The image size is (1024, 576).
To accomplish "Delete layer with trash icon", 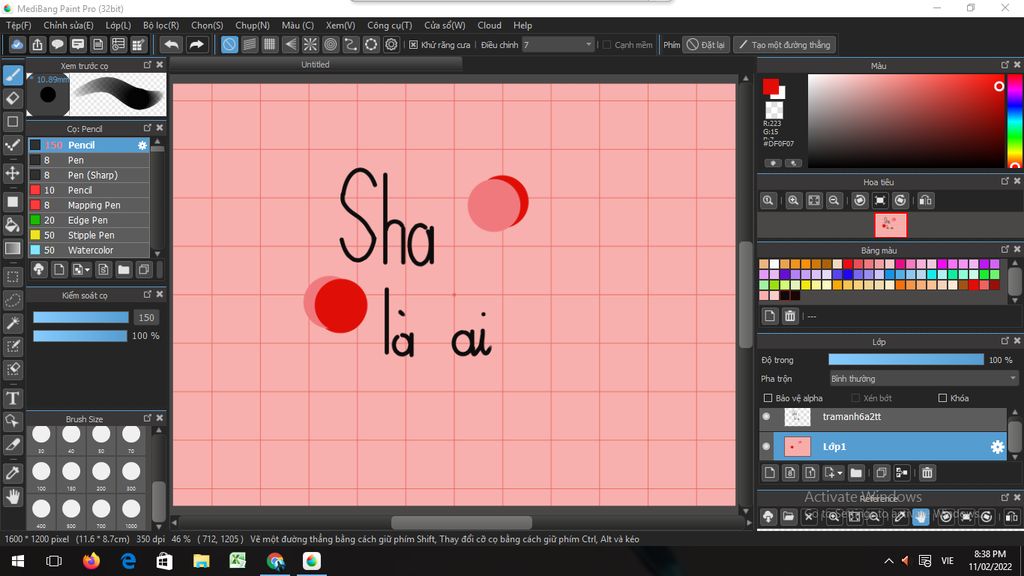I will [927, 473].
